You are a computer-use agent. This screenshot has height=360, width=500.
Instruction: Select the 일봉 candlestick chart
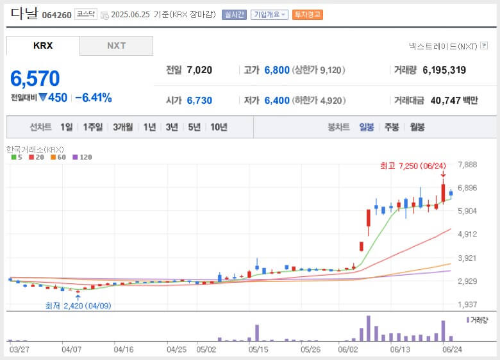[x=366, y=127]
